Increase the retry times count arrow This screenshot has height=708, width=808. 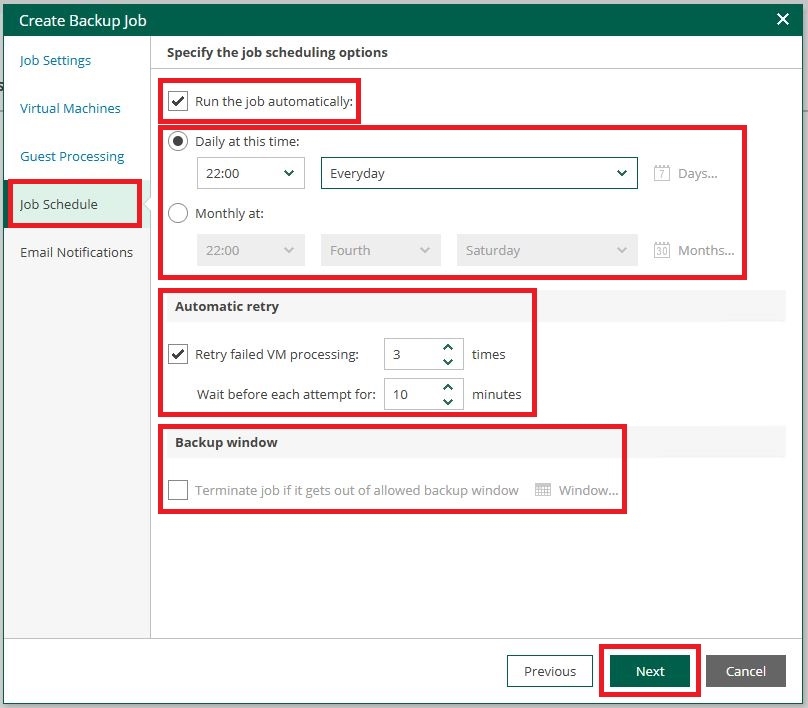[x=448, y=347]
